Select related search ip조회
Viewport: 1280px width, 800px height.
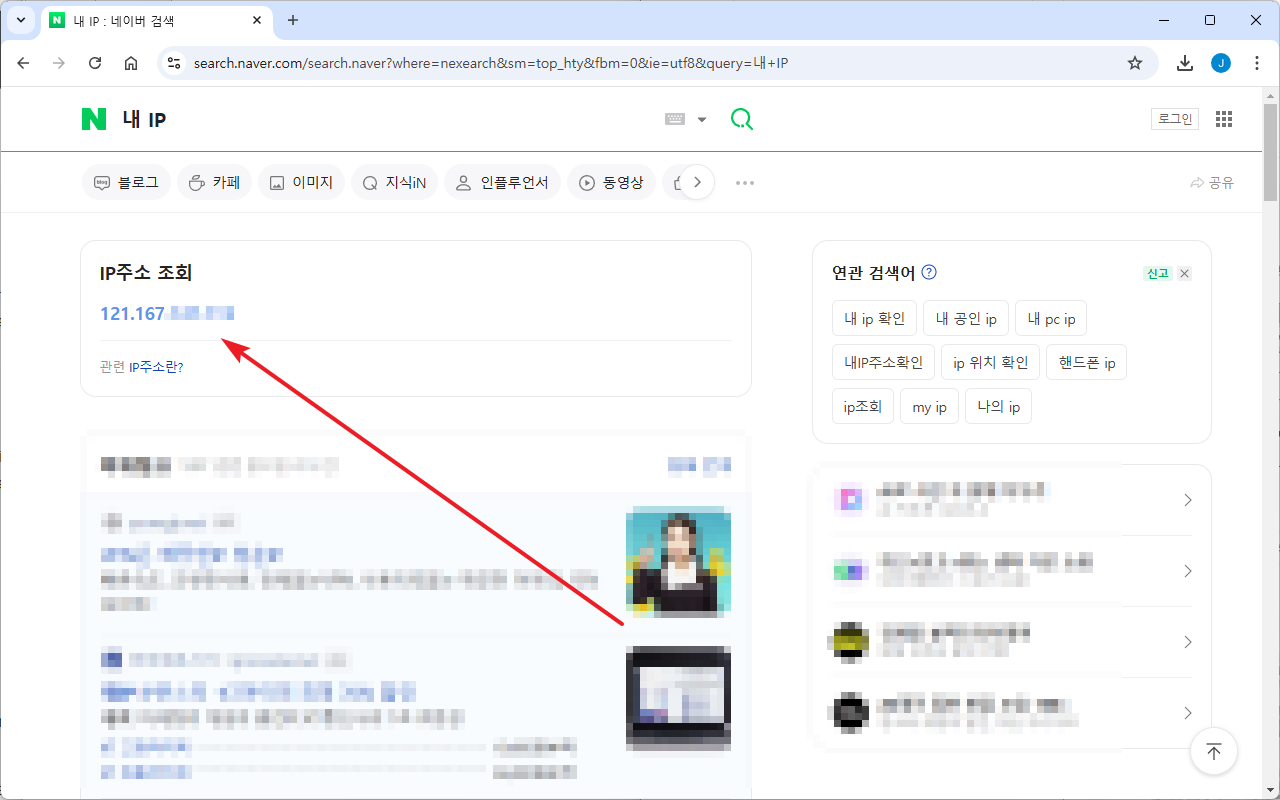point(863,407)
